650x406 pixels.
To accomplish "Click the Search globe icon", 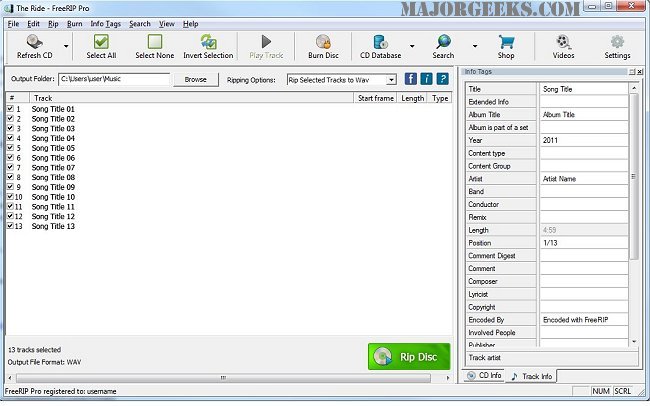I will tap(443, 42).
